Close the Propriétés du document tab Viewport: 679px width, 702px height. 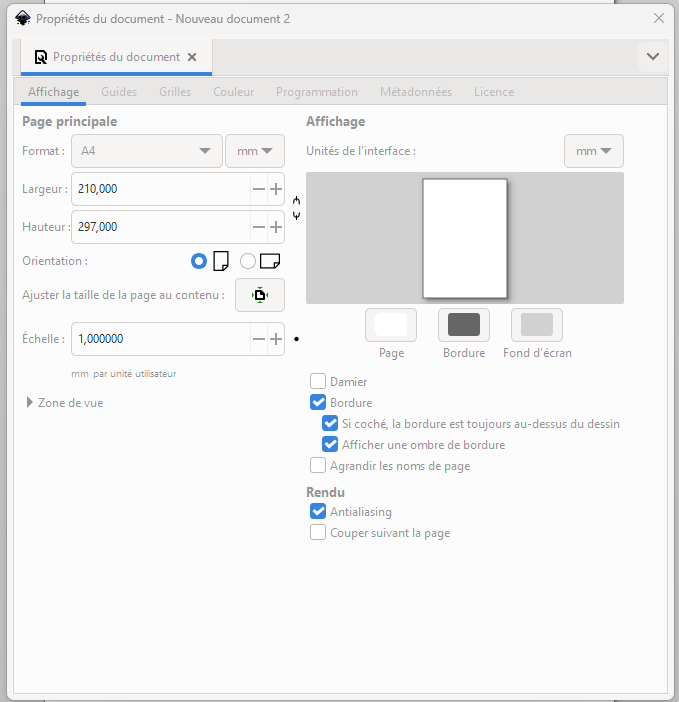point(193,57)
